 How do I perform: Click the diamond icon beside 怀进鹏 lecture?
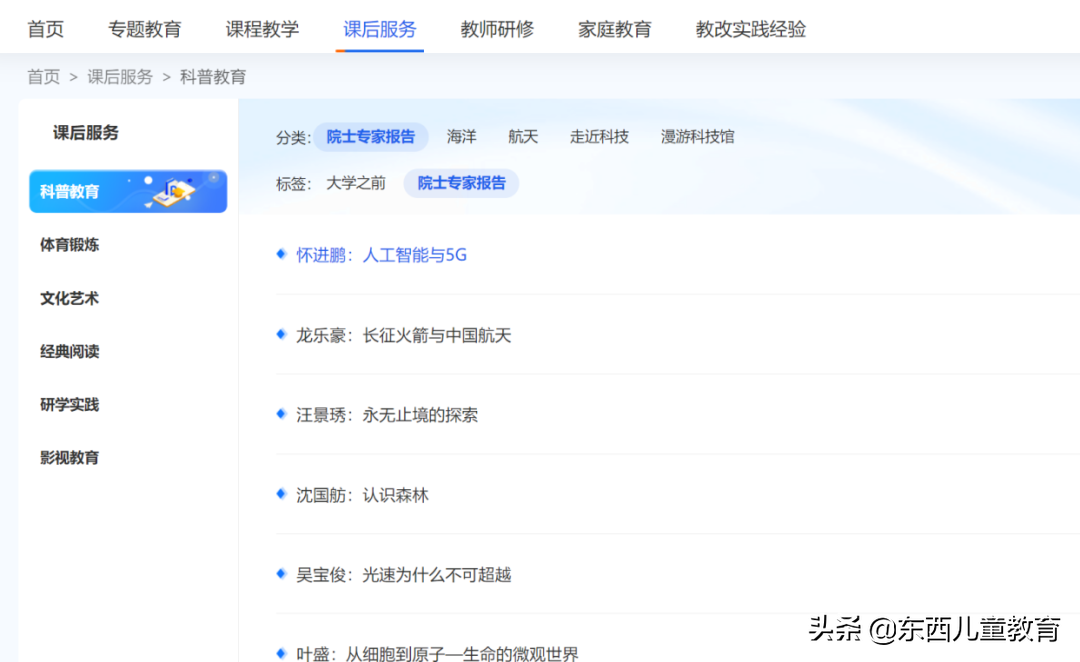pos(280,253)
